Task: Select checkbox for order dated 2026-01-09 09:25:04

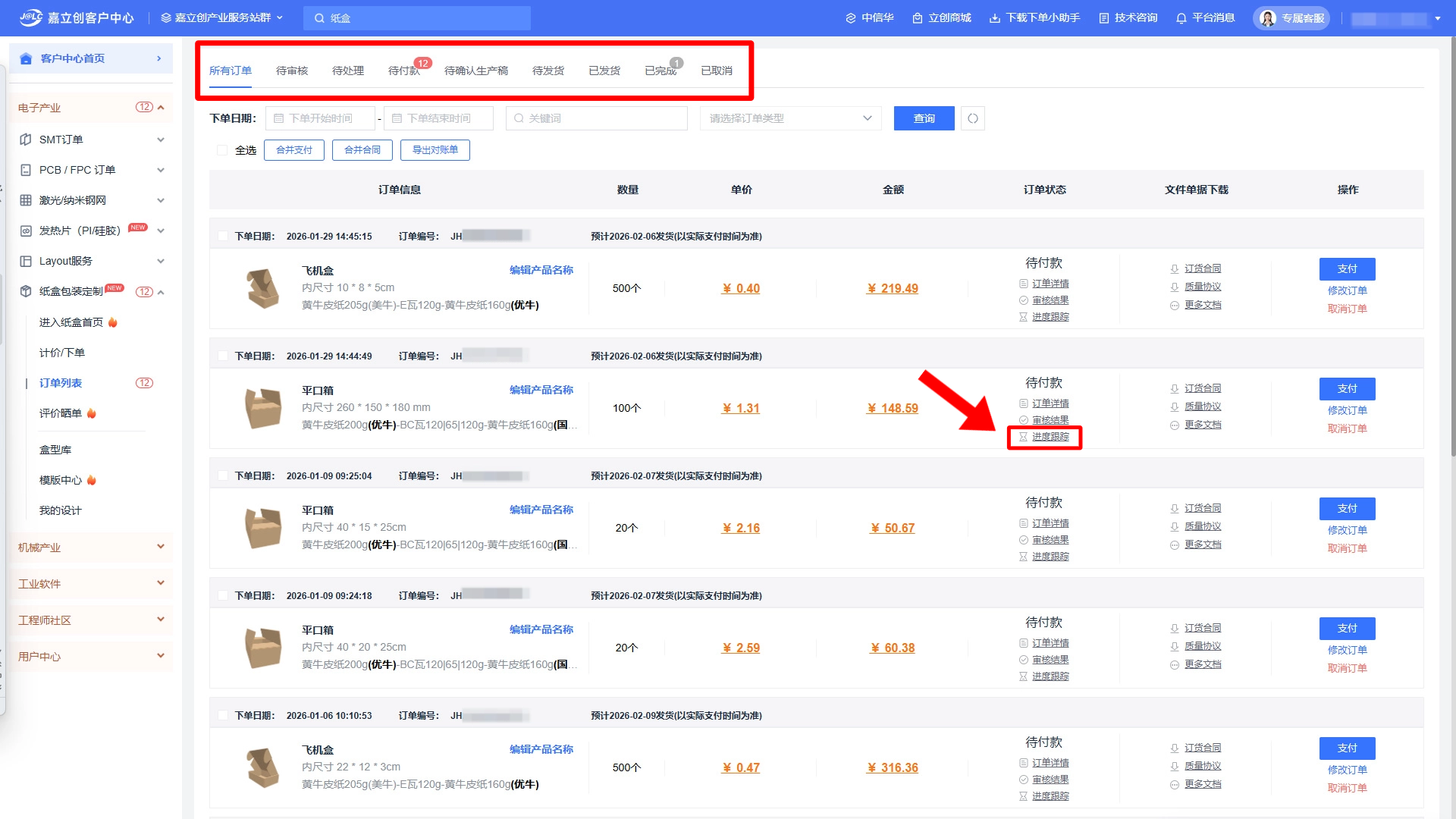Action: pyautogui.click(x=223, y=475)
